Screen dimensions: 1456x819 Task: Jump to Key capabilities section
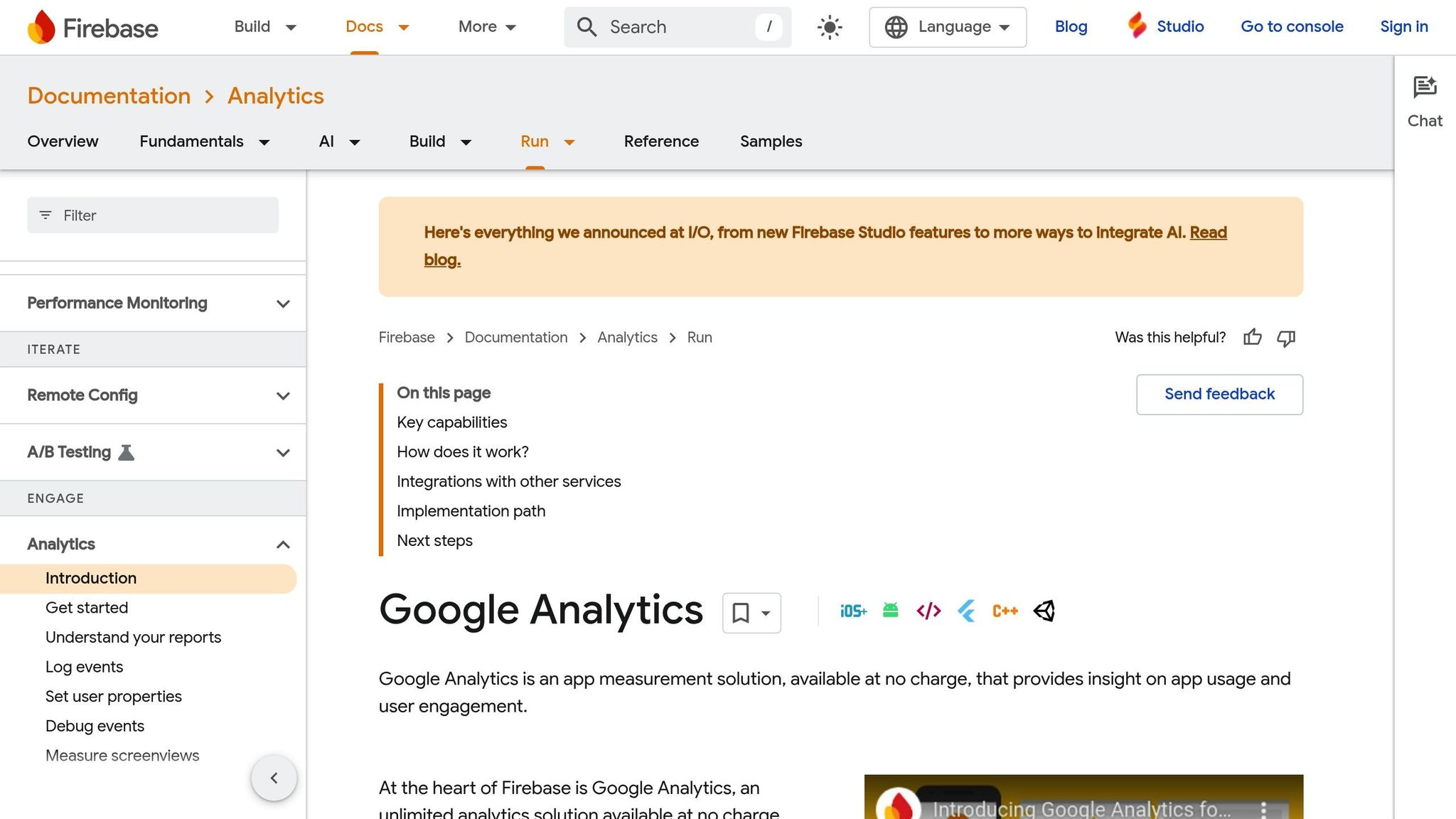(451, 422)
